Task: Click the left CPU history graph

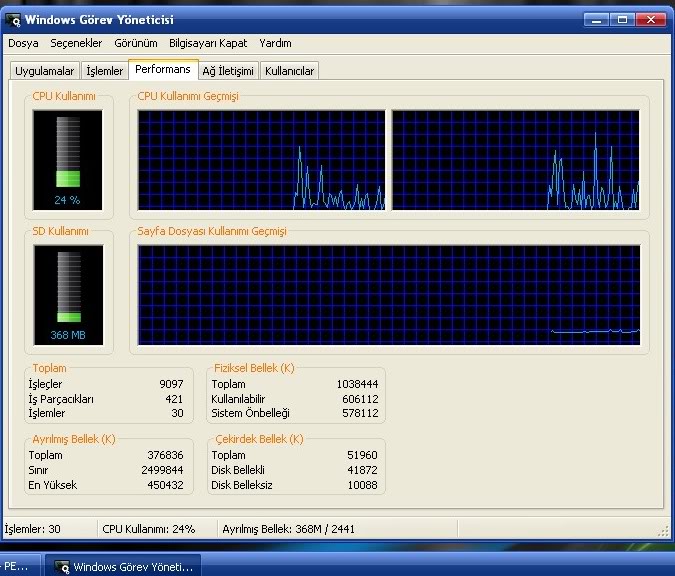Action: pyautogui.click(x=261, y=160)
